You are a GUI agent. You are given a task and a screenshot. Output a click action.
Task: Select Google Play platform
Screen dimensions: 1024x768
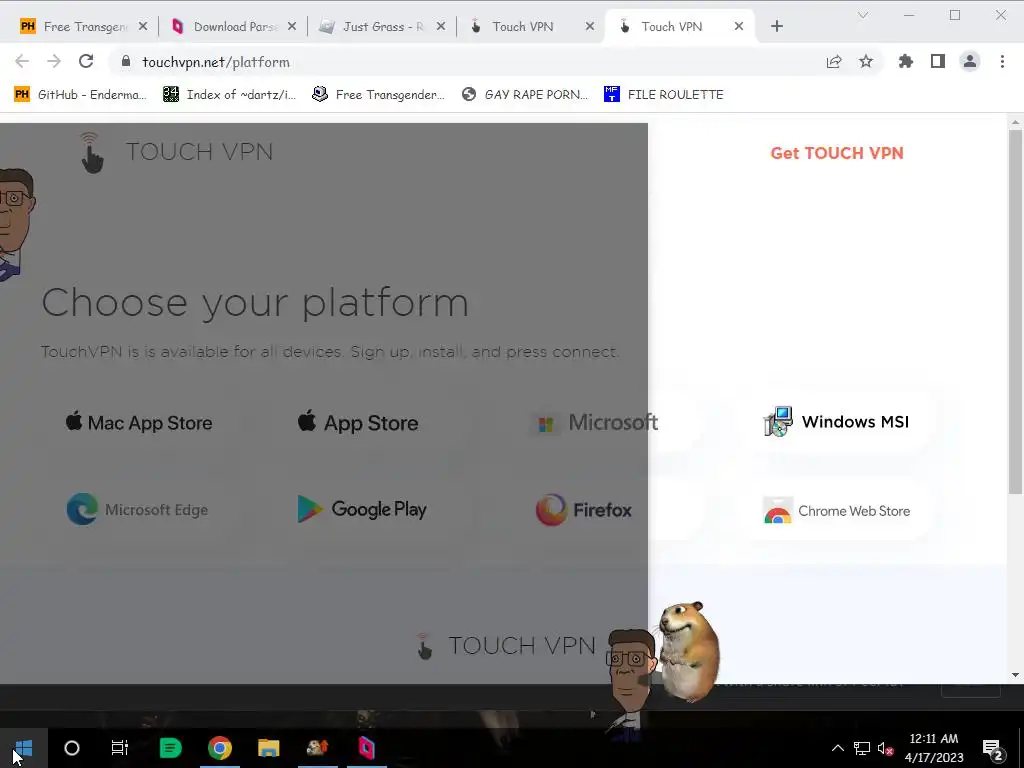(362, 509)
